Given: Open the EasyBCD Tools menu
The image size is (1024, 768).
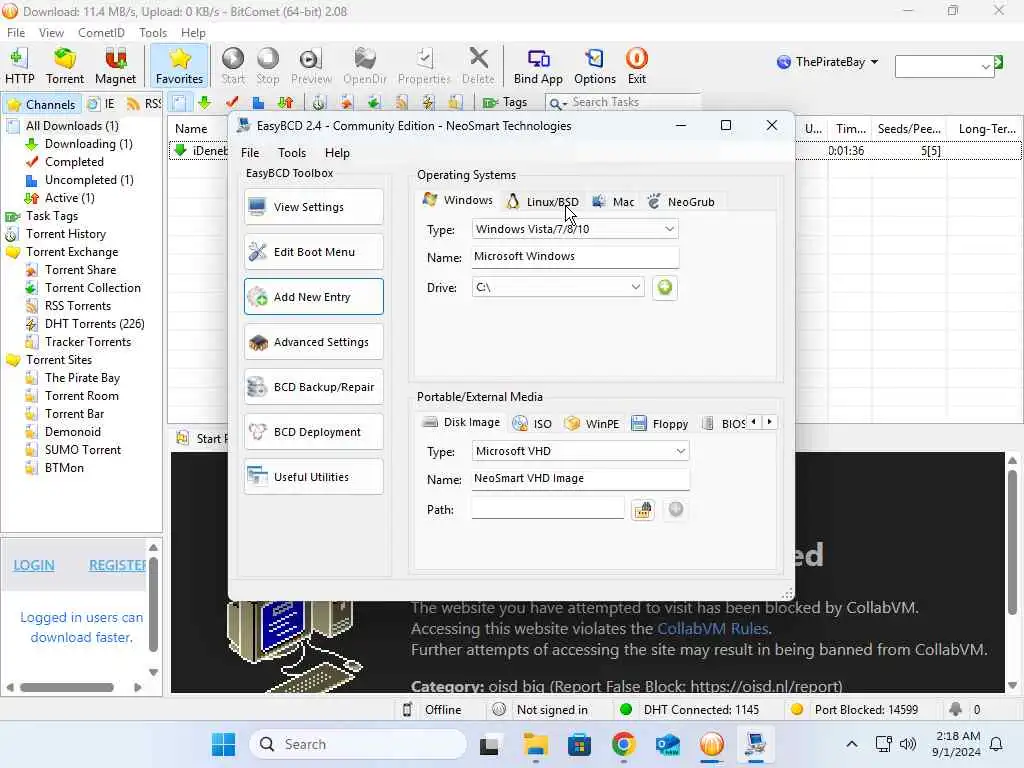Looking at the screenshot, I should tap(292, 153).
